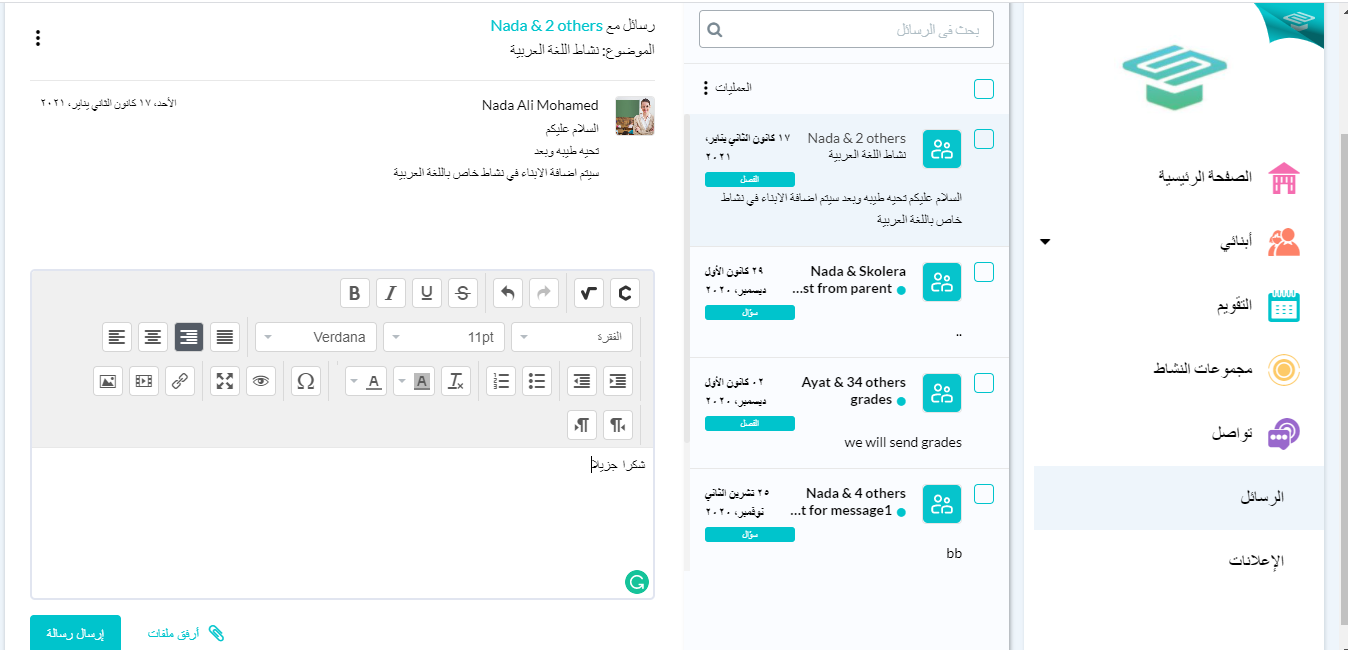
Task: Click the search messages field
Action: pos(846,30)
